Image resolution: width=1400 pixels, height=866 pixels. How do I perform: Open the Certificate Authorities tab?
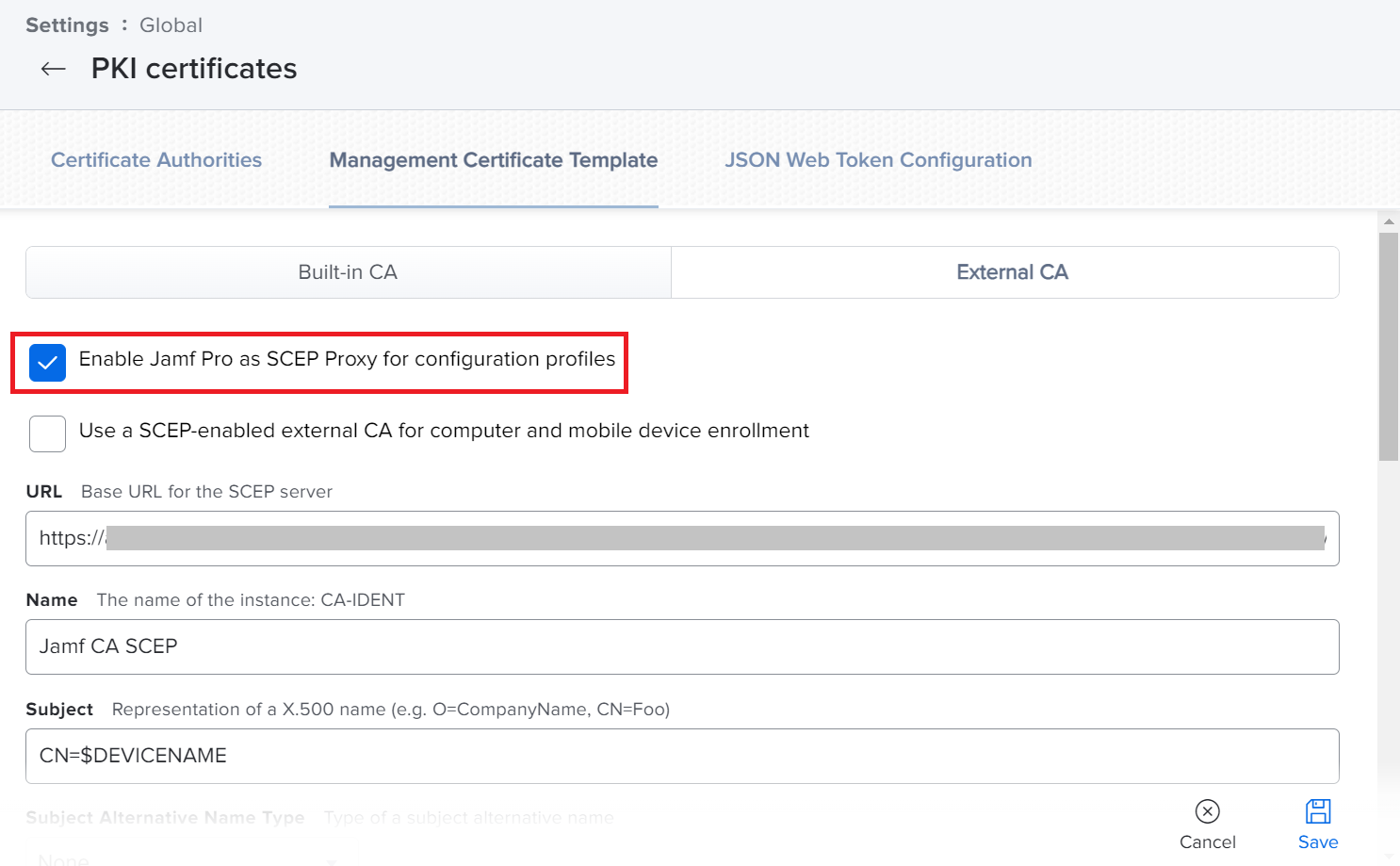click(156, 160)
